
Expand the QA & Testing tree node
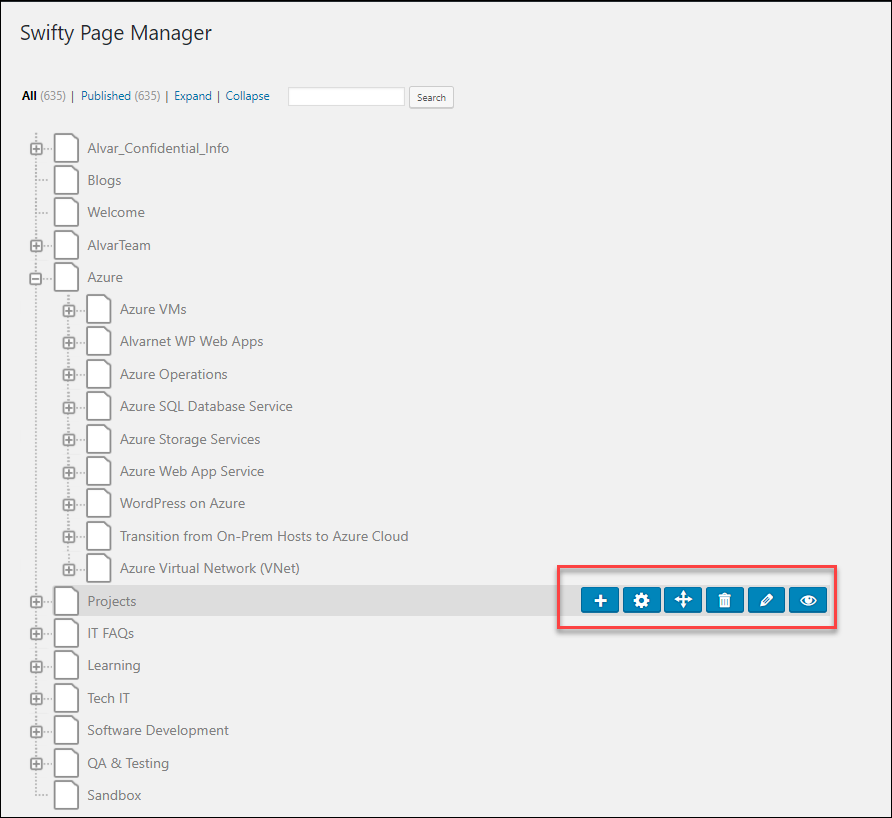pos(36,764)
